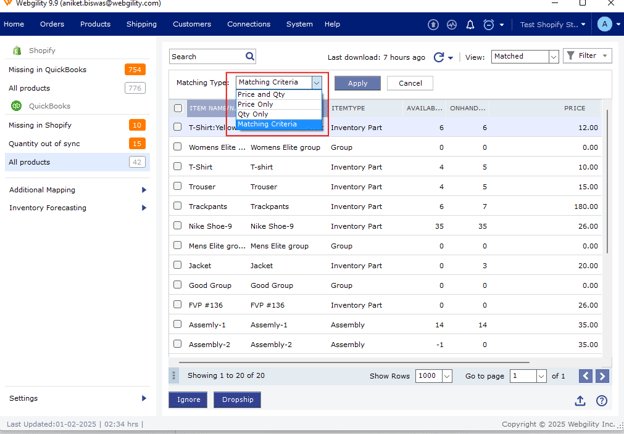Open the Connections menu

[x=248, y=24]
